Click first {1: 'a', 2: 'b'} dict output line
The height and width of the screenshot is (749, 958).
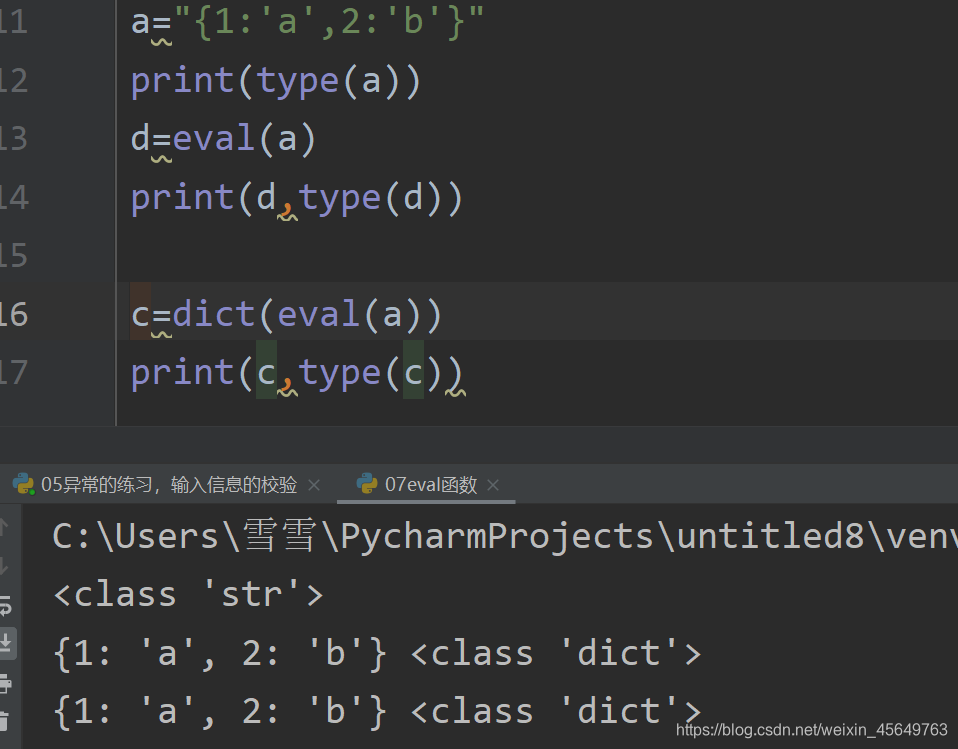click(378, 653)
